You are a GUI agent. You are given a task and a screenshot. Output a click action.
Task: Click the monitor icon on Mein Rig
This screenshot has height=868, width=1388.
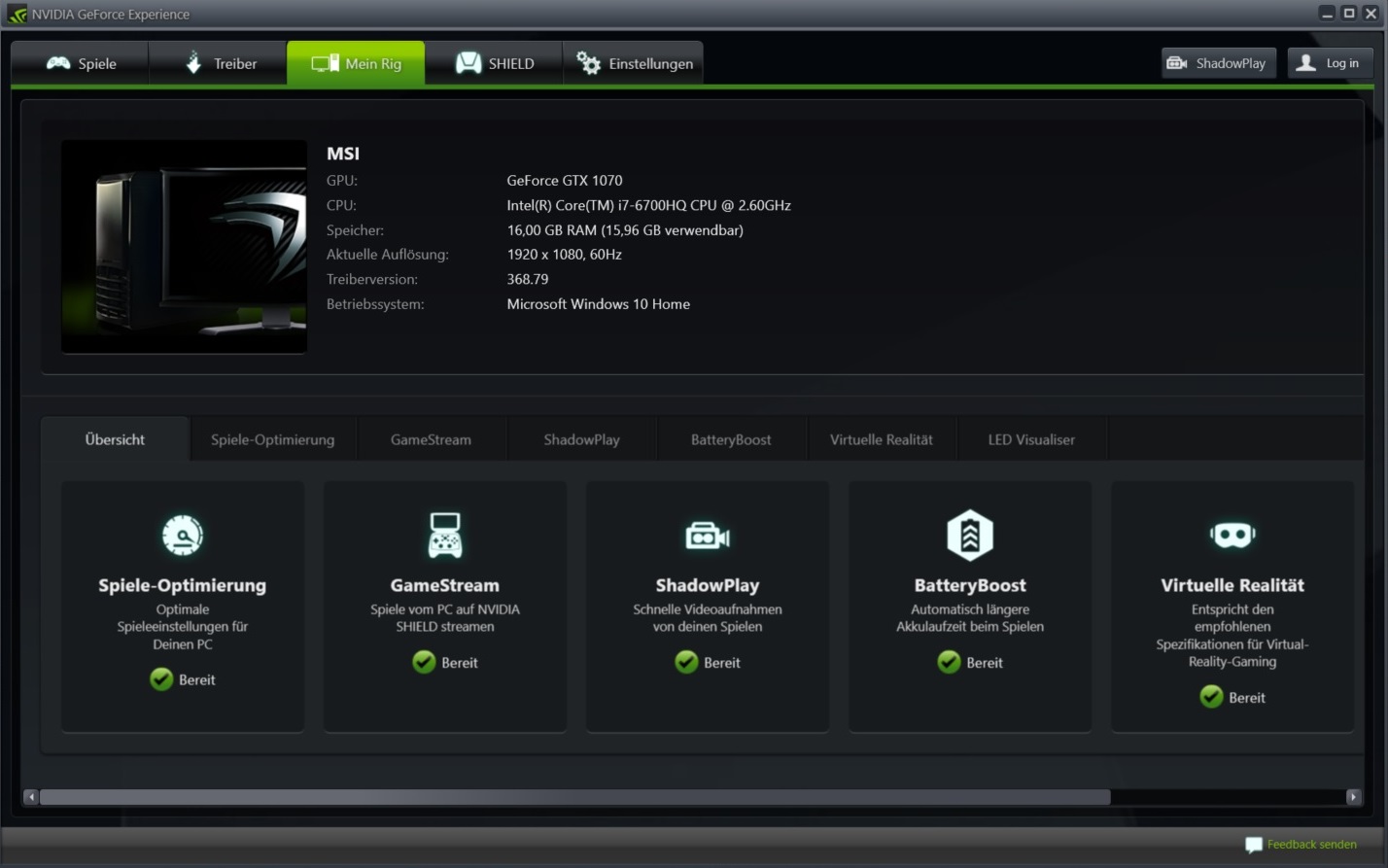(x=324, y=63)
